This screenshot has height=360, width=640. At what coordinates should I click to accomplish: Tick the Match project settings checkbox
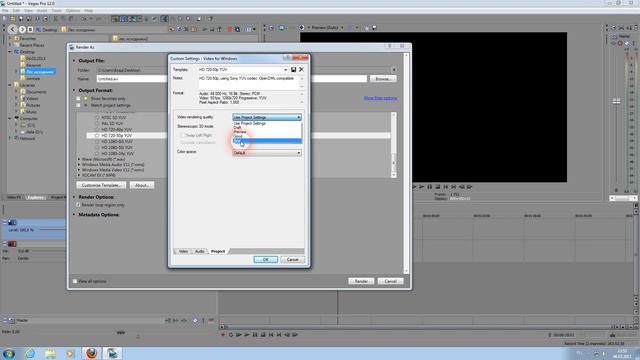tap(78, 105)
